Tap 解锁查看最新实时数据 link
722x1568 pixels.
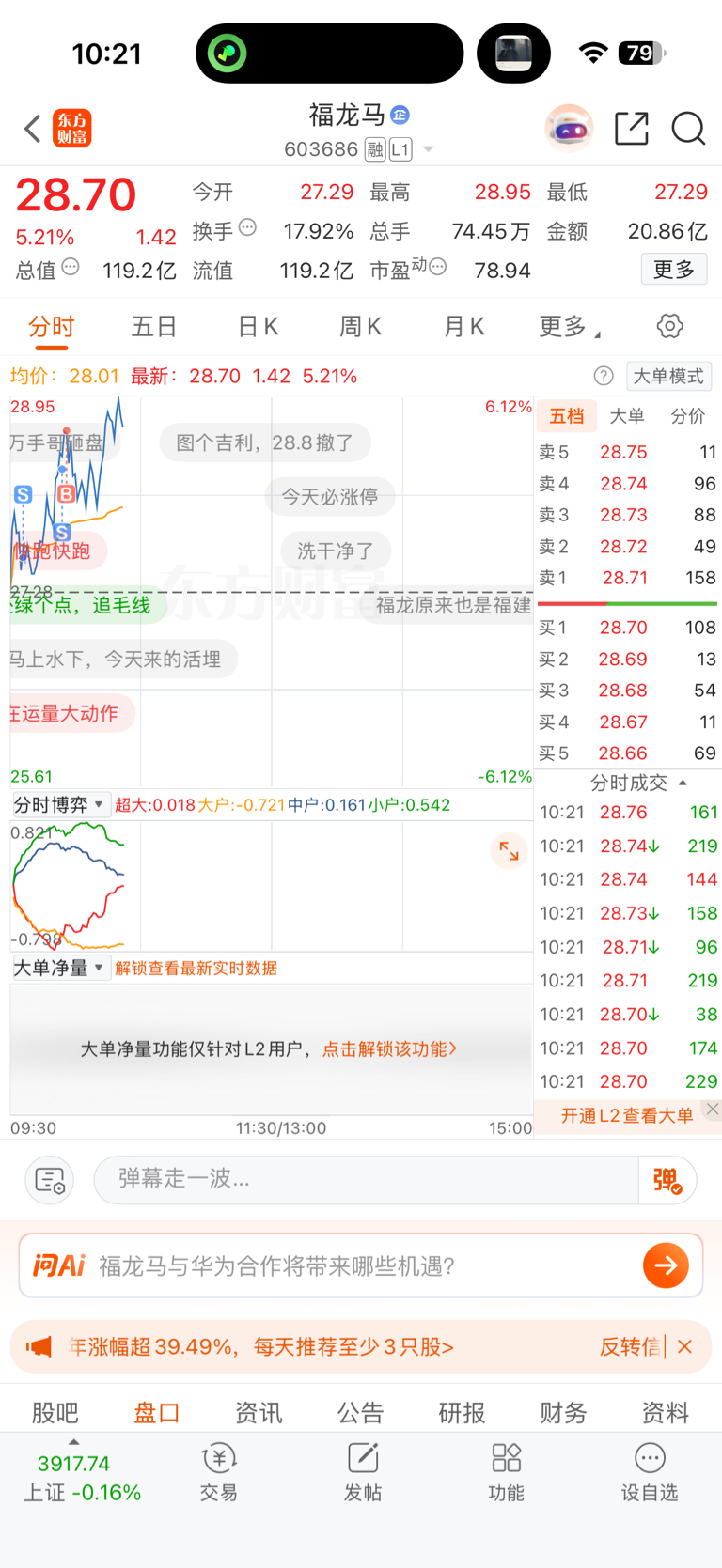pyautogui.click(x=196, y=969)
